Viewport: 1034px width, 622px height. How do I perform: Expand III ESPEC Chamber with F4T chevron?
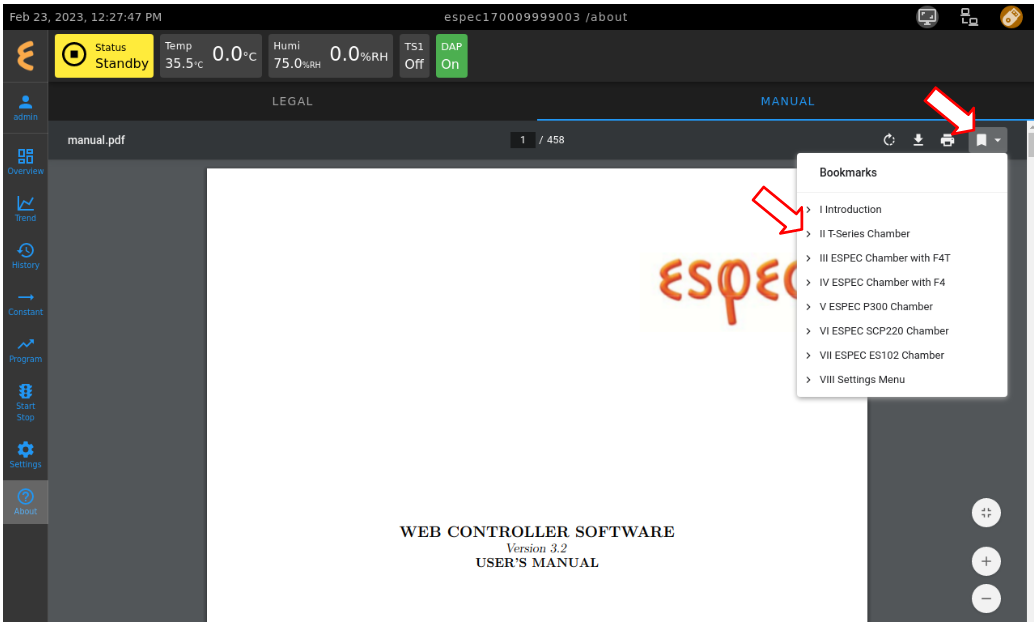click(808, 258)
